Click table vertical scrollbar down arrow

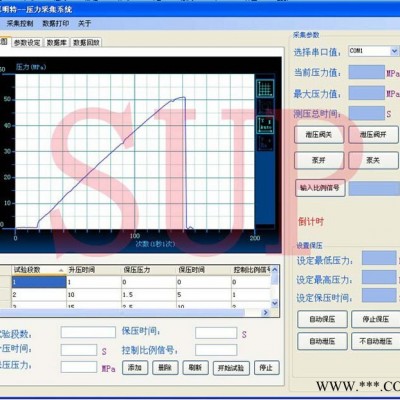(275, 303)
